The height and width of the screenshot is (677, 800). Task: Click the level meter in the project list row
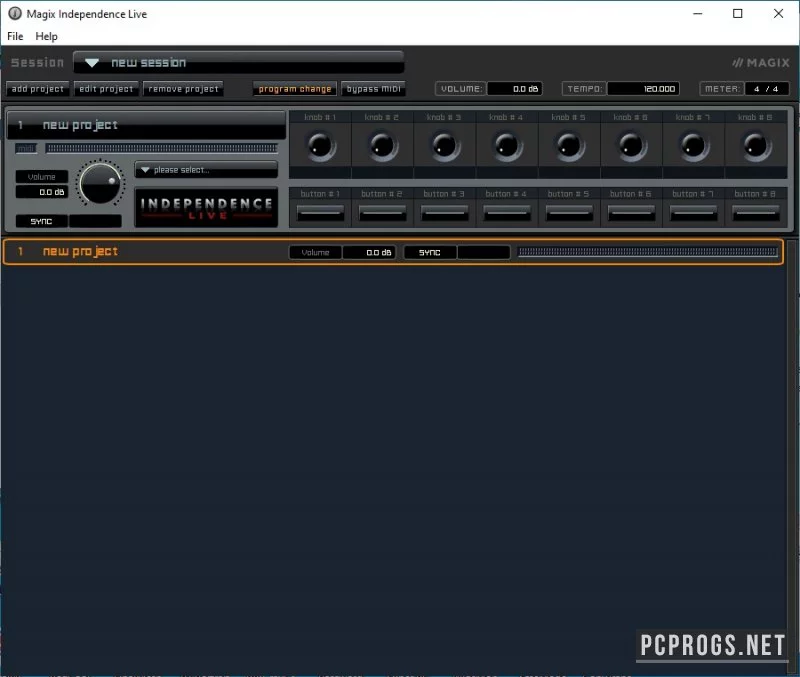click(x=647, y=252)
